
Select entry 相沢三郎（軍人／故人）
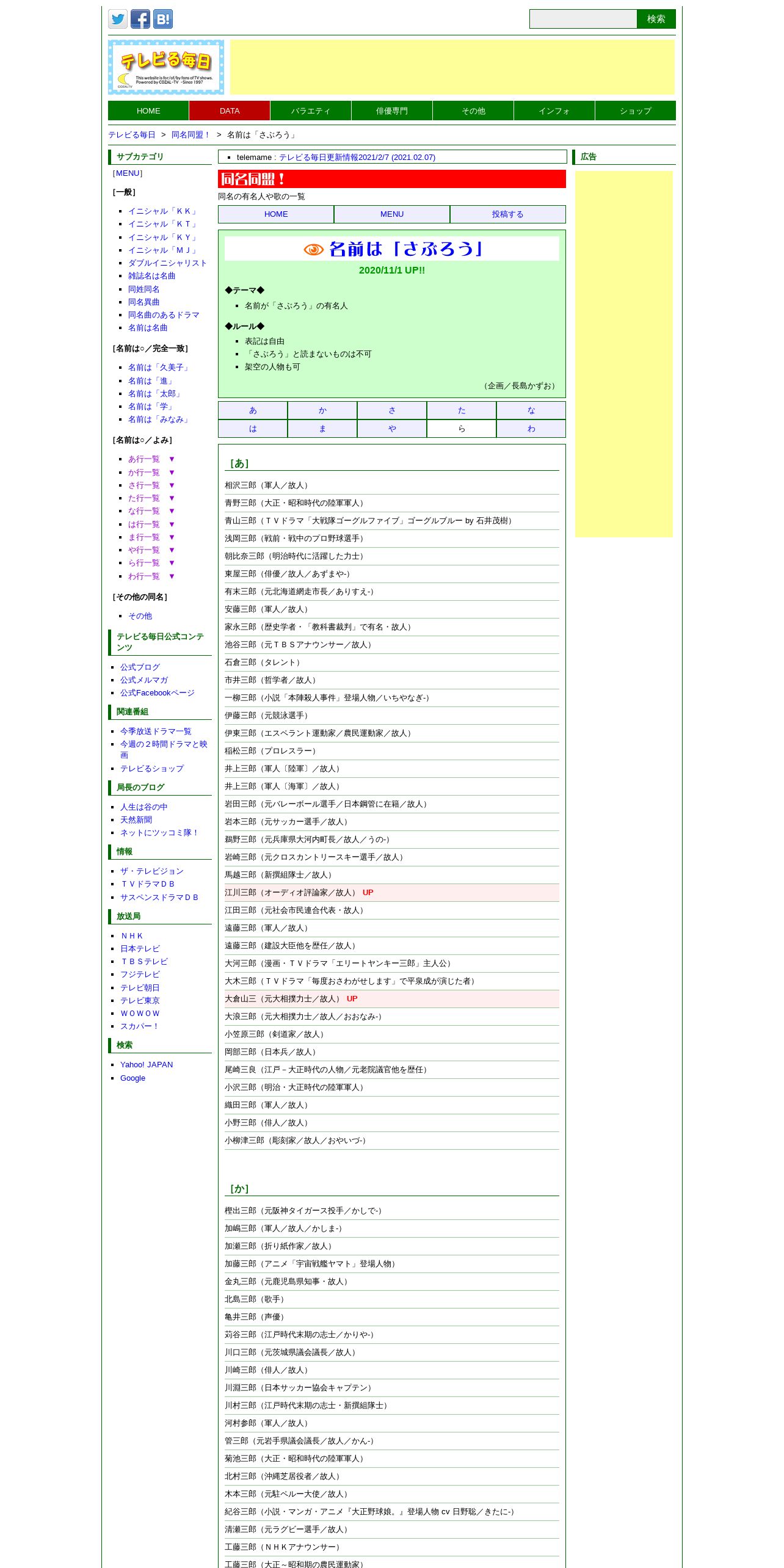coord(392,485)
